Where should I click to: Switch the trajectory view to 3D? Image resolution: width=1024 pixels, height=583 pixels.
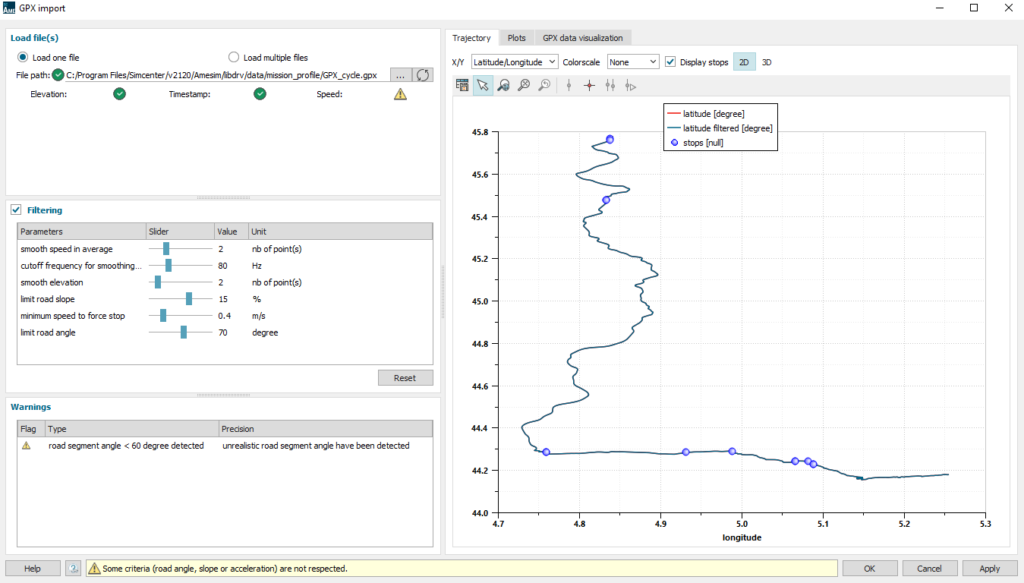[x=767, y=62]
